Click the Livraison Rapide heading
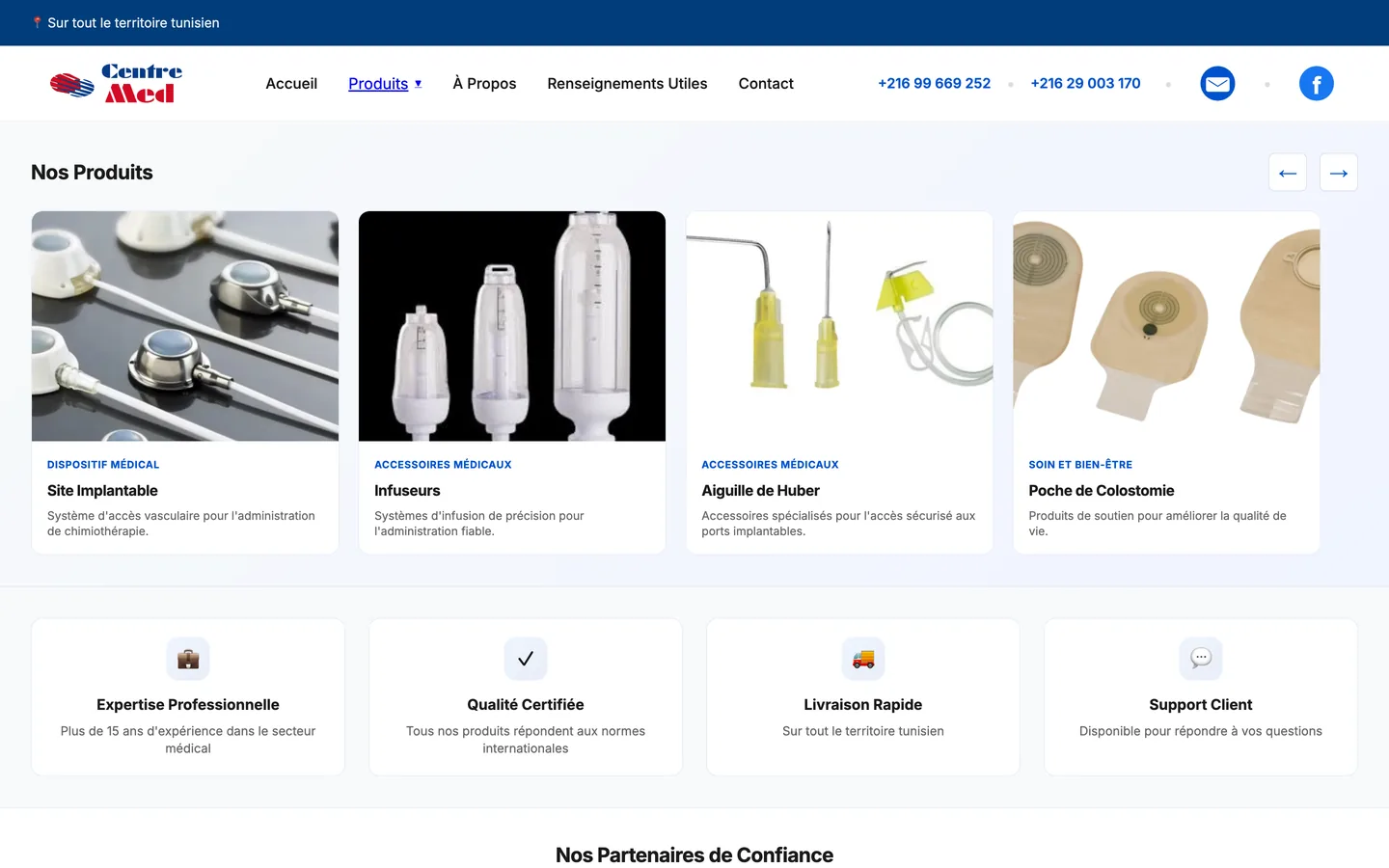1389x868 pixels. (863, 705)
